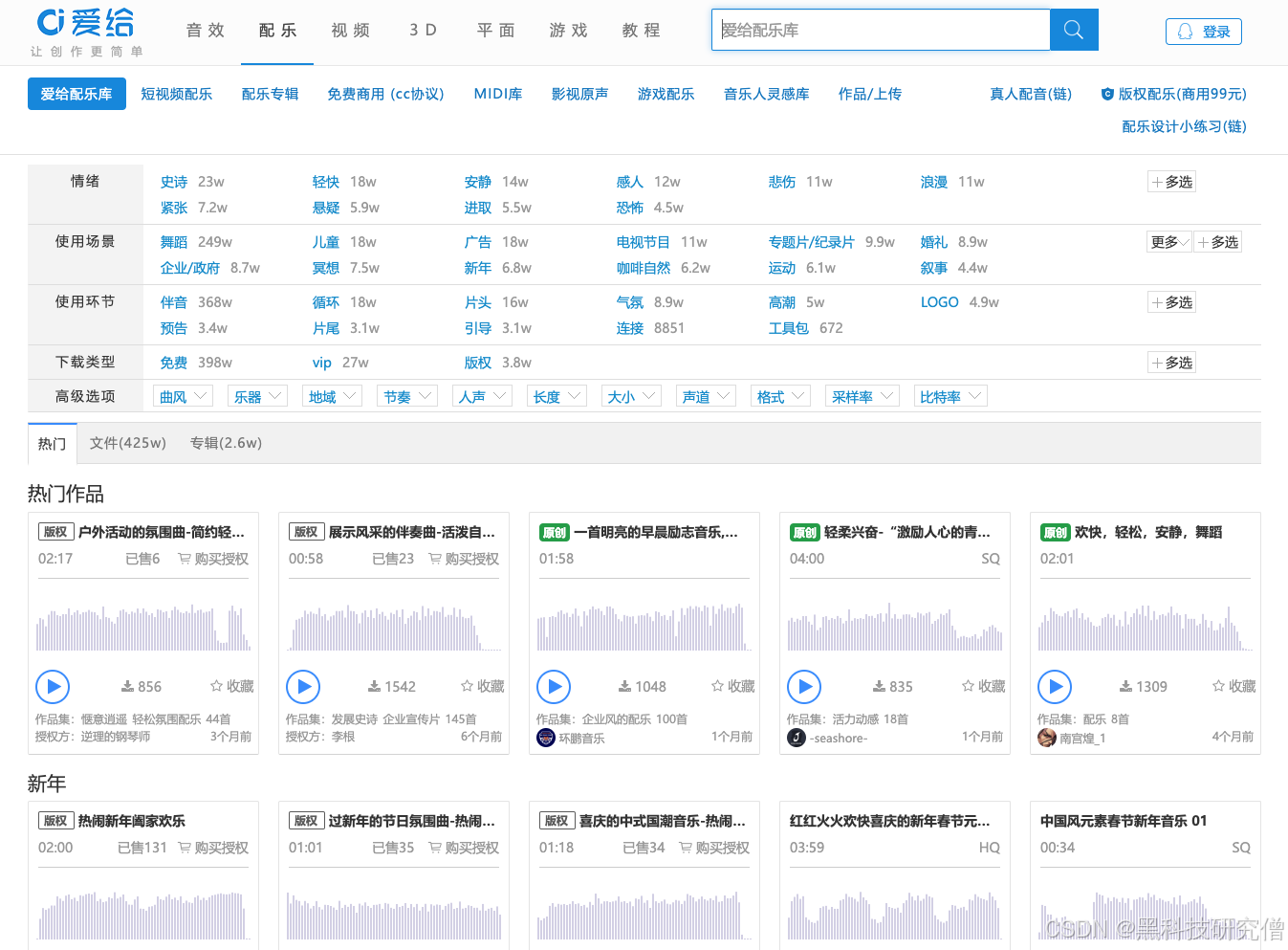Open -seashore- author avatar
The image size is (1288, 950).
[797, 738]
